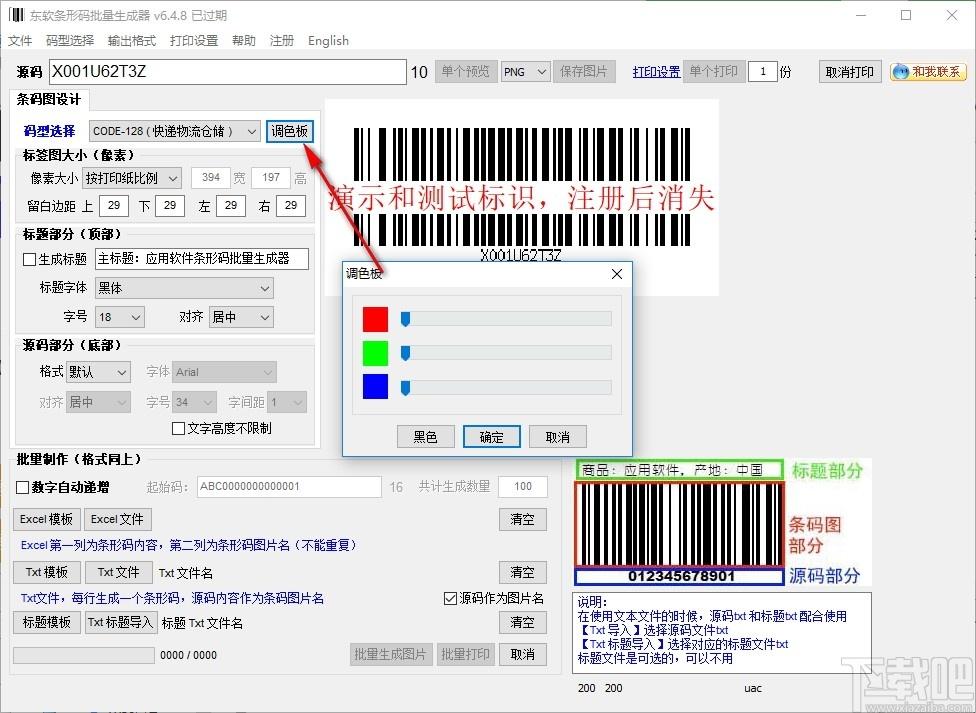The image size is (976, 713).
Task: Click the blue color swatch in the palette
Action: (375, 388)
